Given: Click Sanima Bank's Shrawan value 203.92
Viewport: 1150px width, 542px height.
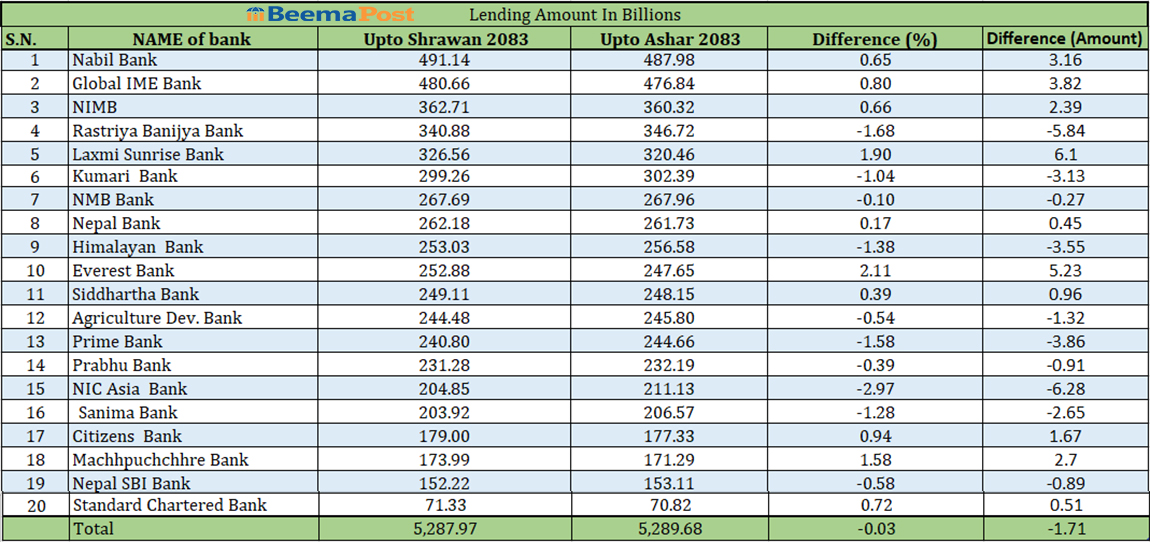Looking at the screenshot, I should click(x=446, y=412).
